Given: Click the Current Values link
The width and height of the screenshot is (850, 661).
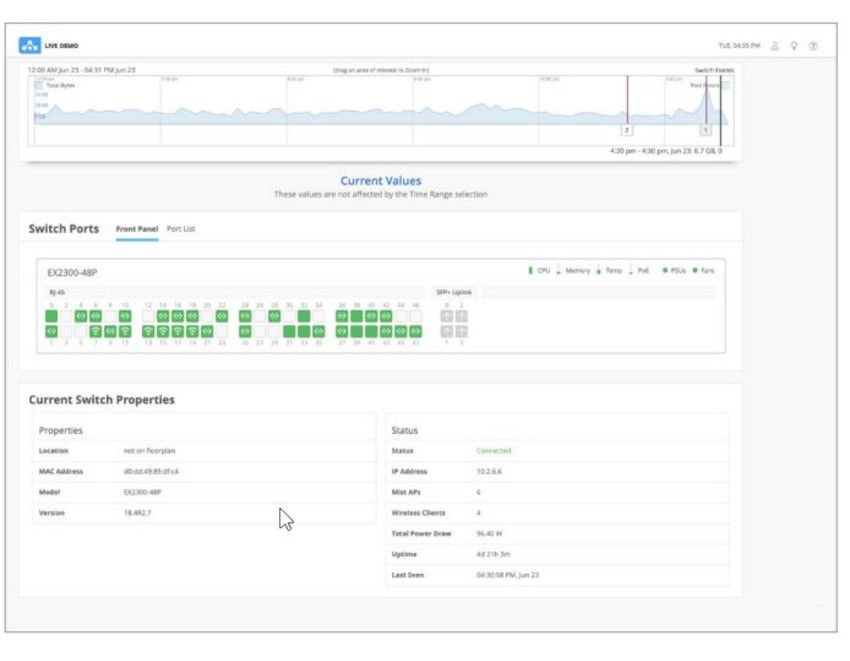Looking at the screenshot, I should tap(382, 180).
